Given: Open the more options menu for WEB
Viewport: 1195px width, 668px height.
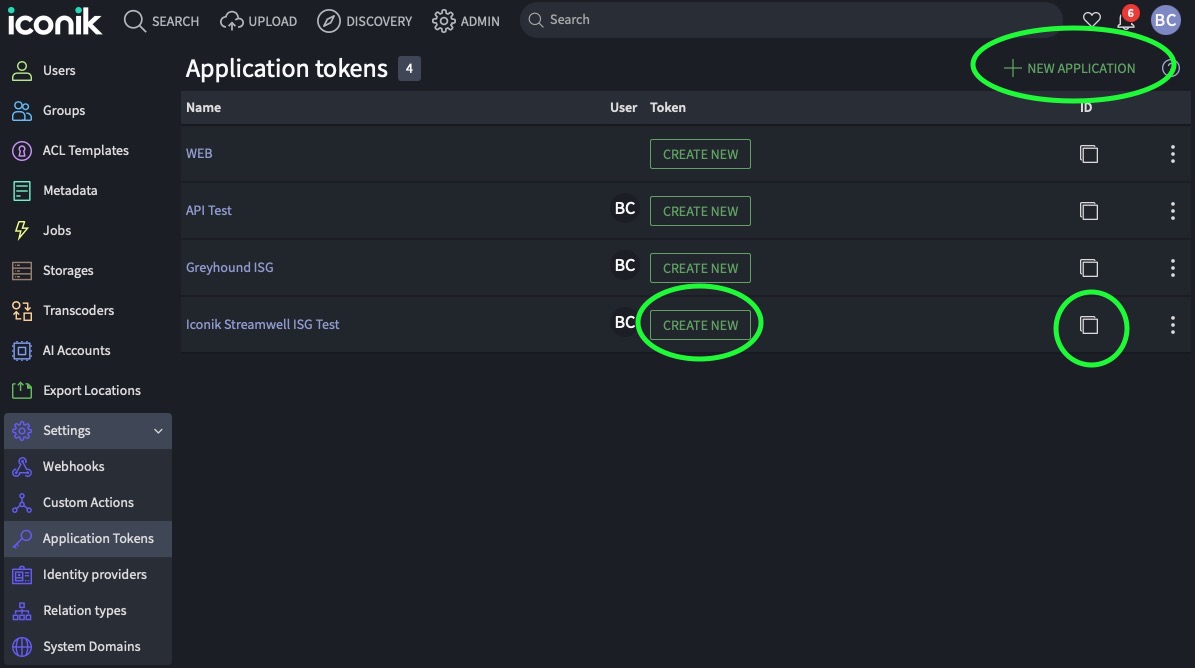Looking at the screenshot, I should click(x=1172, y=154).
